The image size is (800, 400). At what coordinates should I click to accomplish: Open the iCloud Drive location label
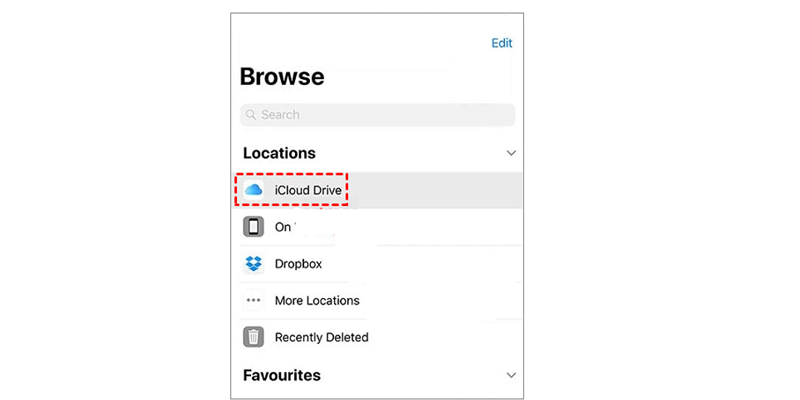308,190
